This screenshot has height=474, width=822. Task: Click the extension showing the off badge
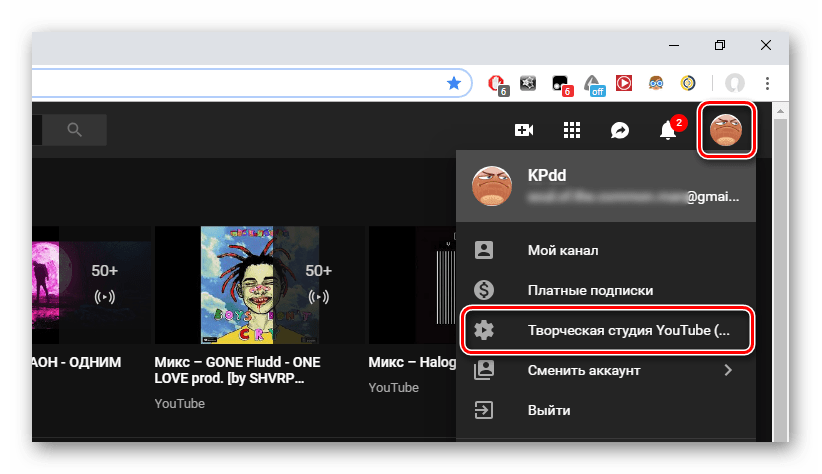[x=594, y=84]
